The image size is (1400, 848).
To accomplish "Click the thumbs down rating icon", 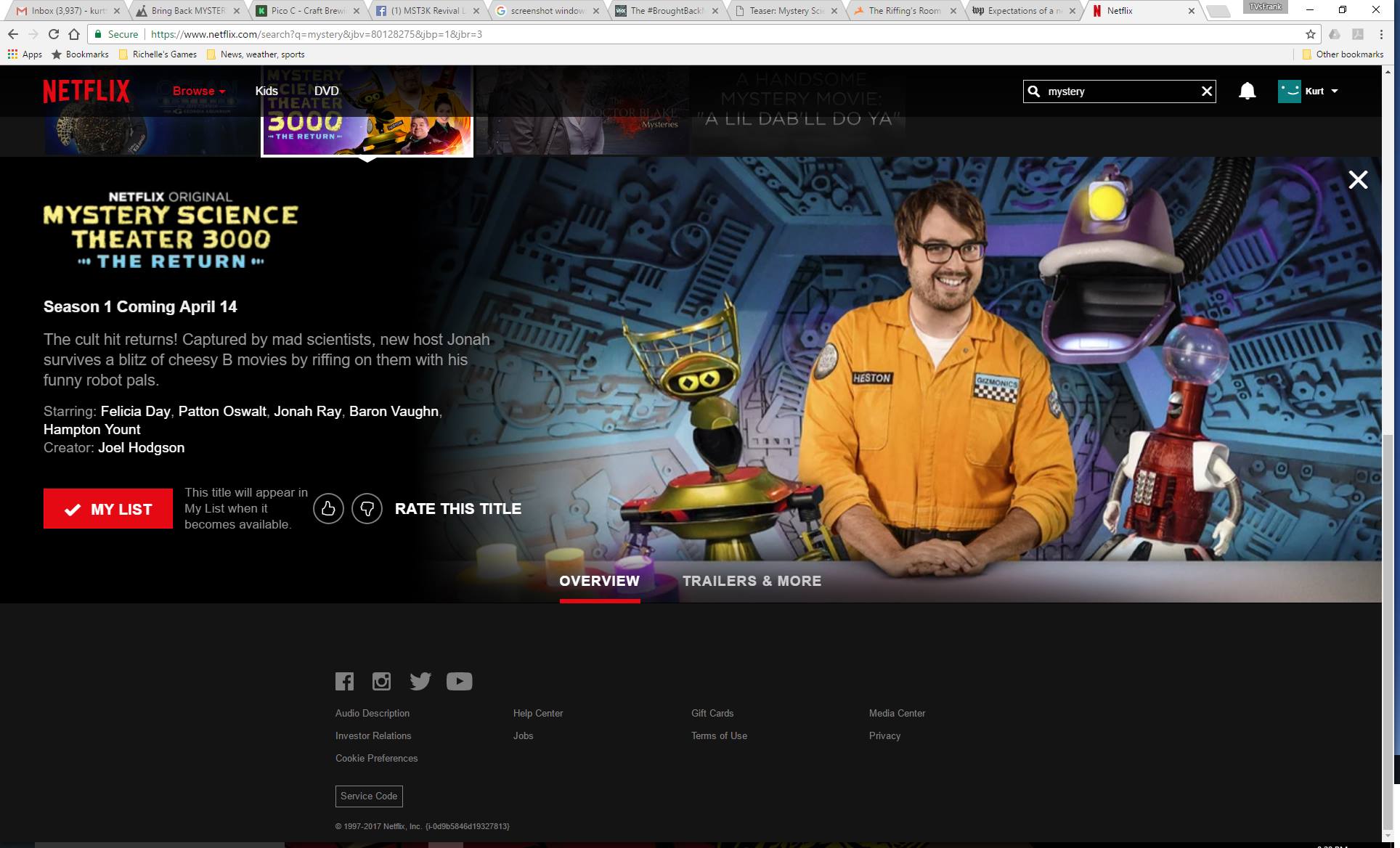I will (x=367, y=509).
